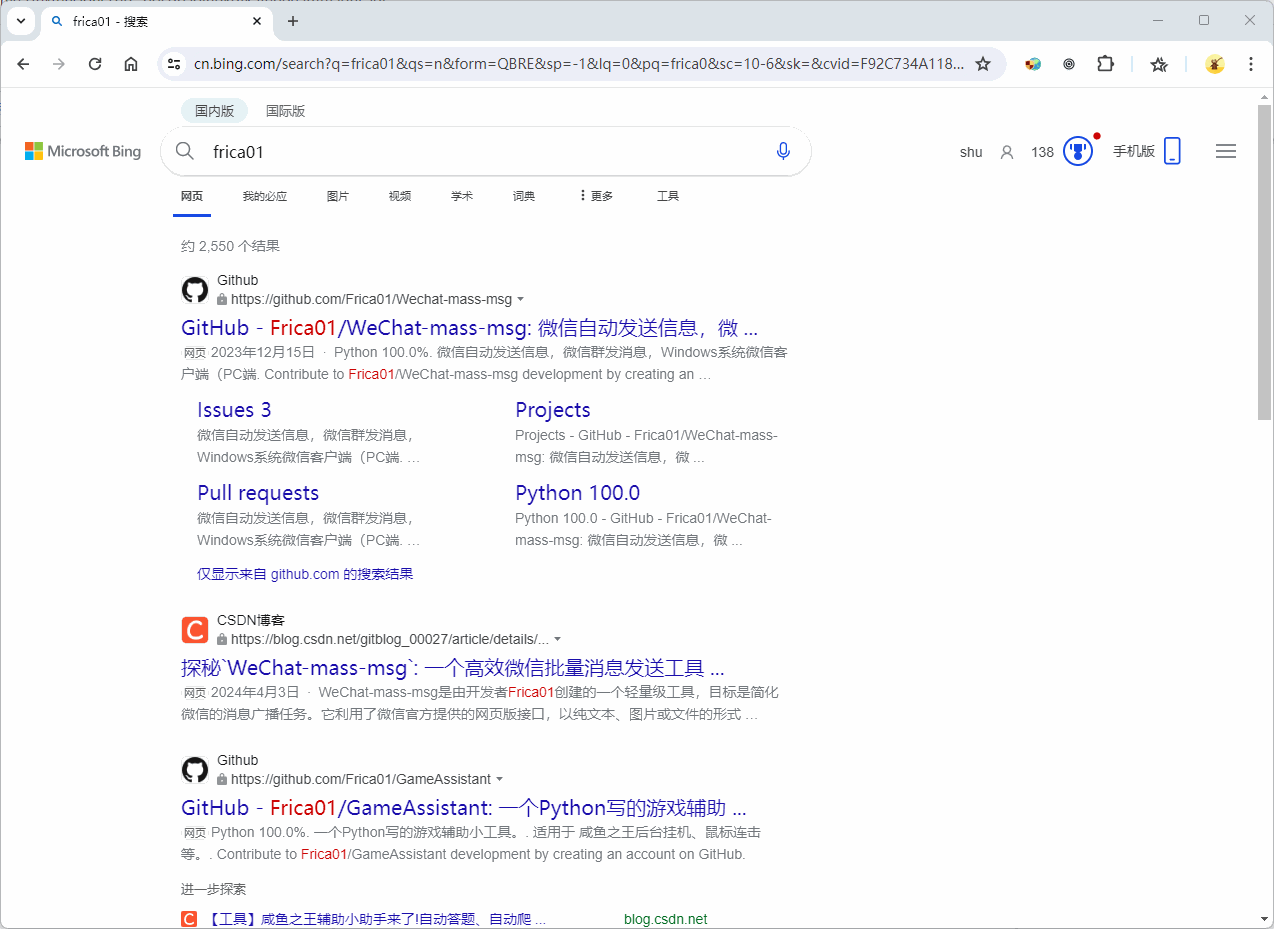Viewport: 1274px width, 929px height.
Task: Click 仅显示来自 github.com 的搜索结果
Action: [x=305, y=574]
